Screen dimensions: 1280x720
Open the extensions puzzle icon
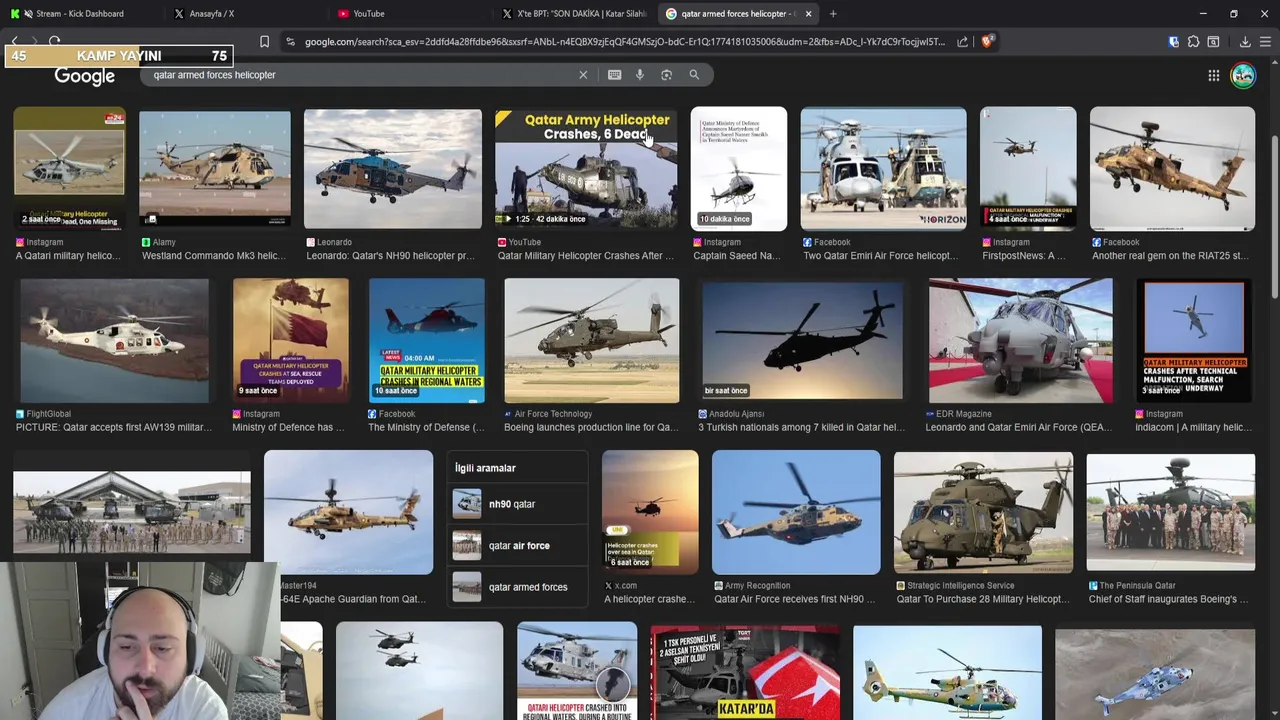click(1193, 42)
